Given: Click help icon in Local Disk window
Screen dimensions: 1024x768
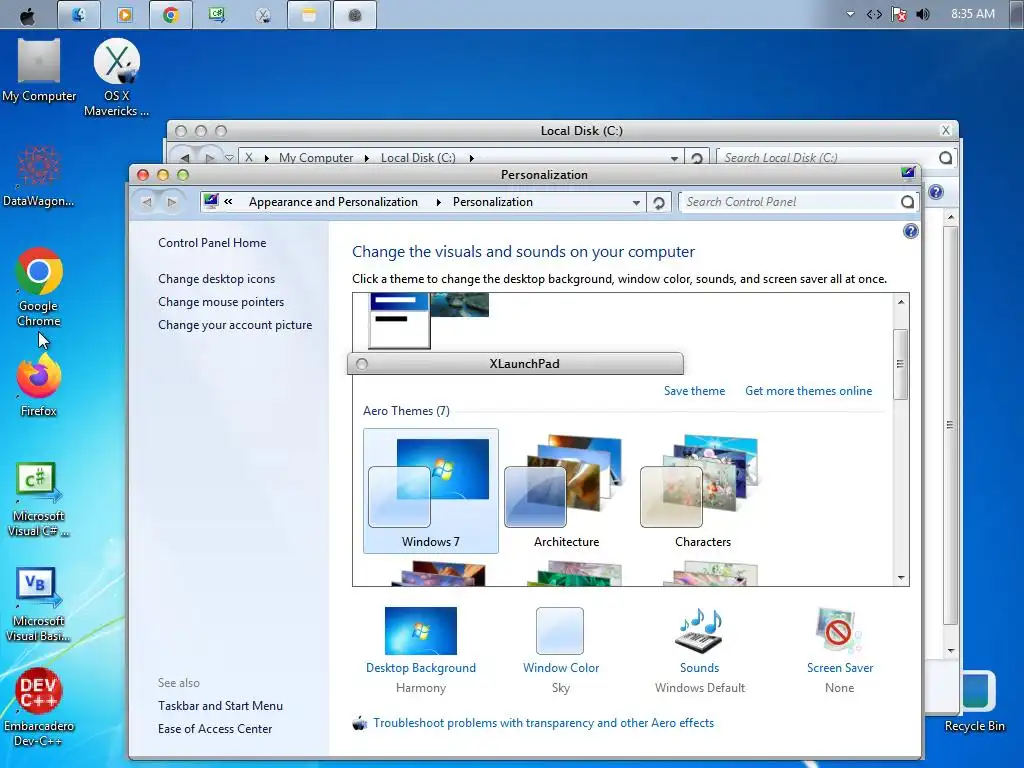Looking at the screenshot, I should [936, 192].
